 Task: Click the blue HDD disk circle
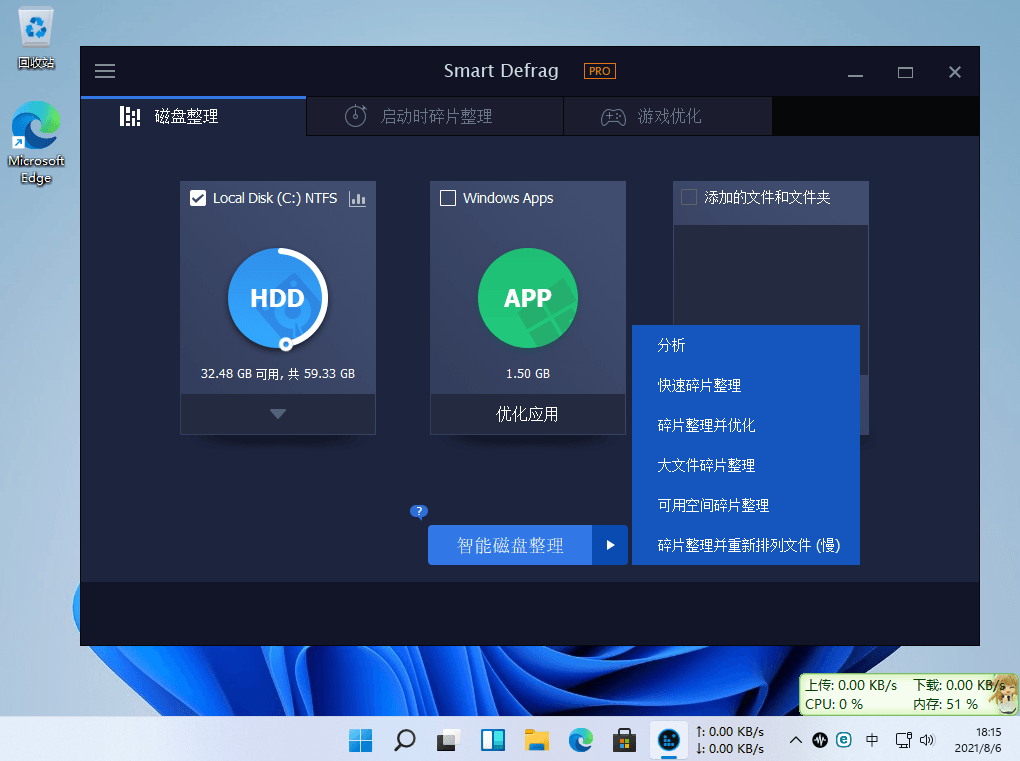[x=278, y=298]
